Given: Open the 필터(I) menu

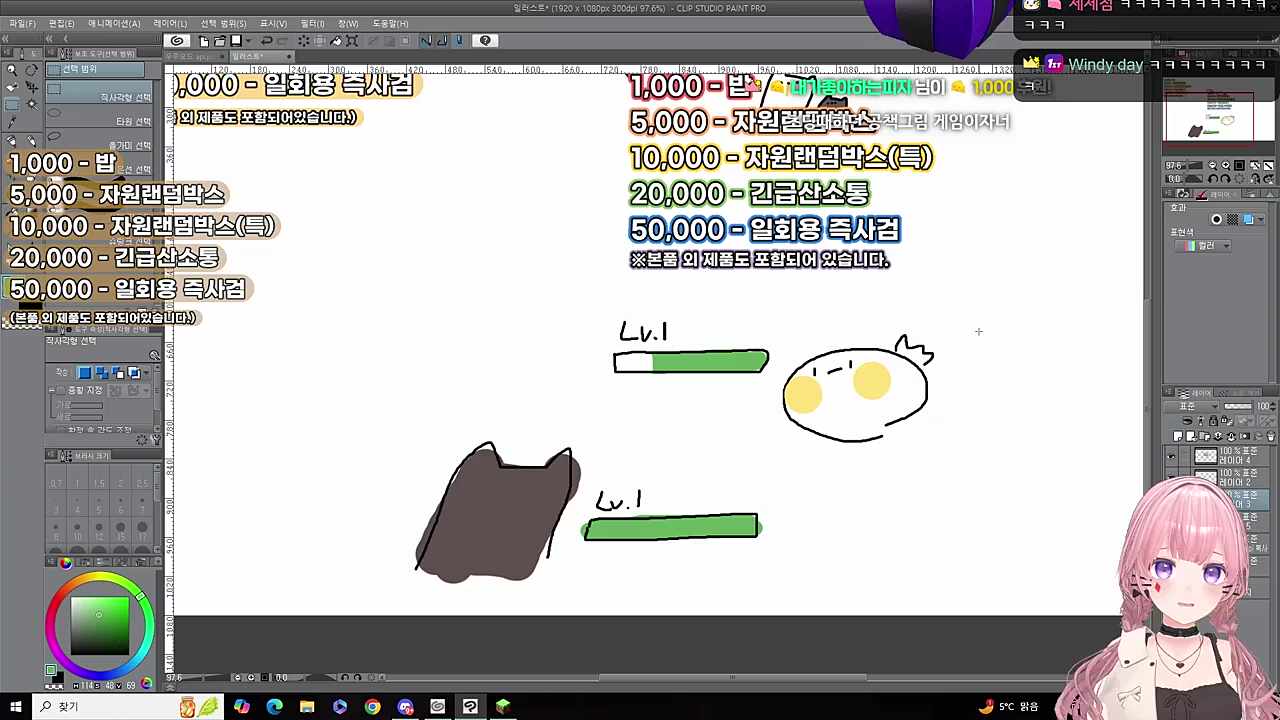Looking at the screenshot, I should 313,23.
